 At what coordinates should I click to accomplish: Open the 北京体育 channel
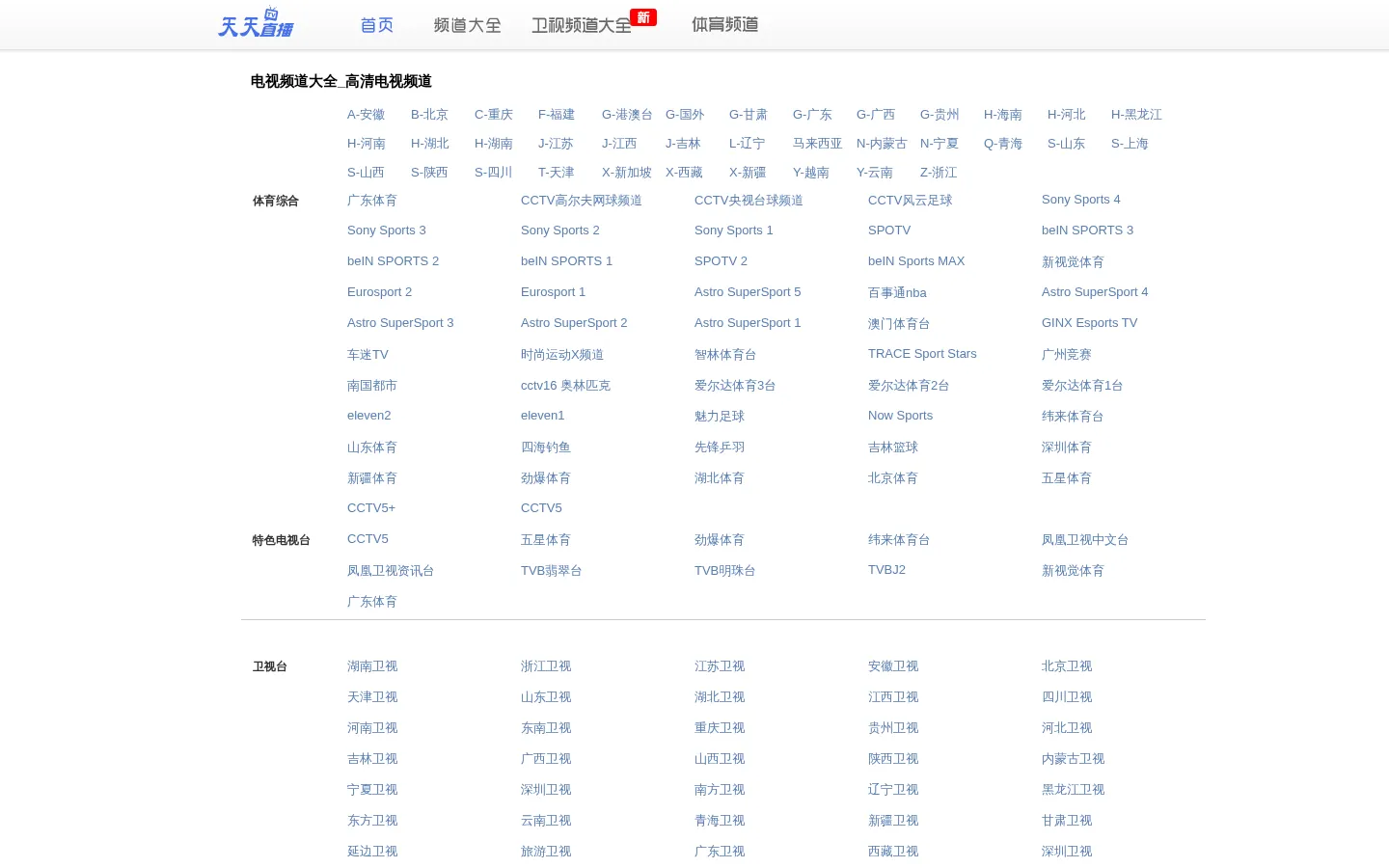[893, 478]
